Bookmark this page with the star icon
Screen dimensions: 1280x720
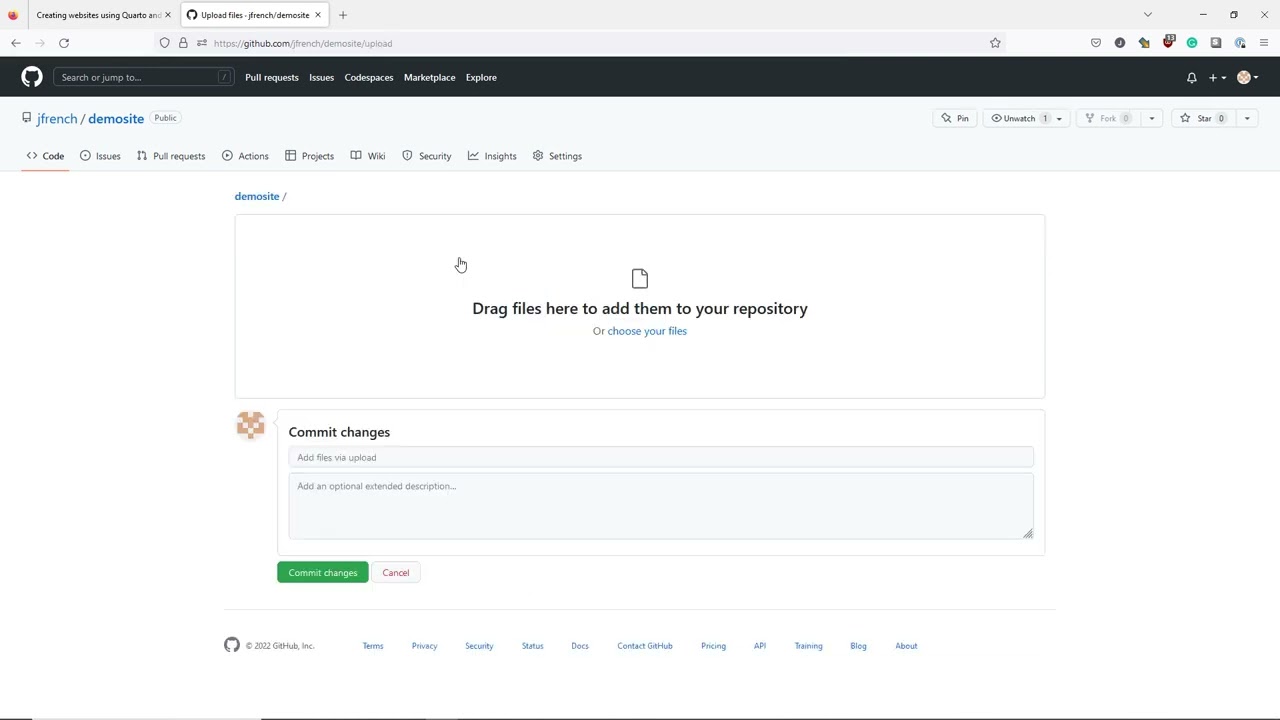[995, 43]
